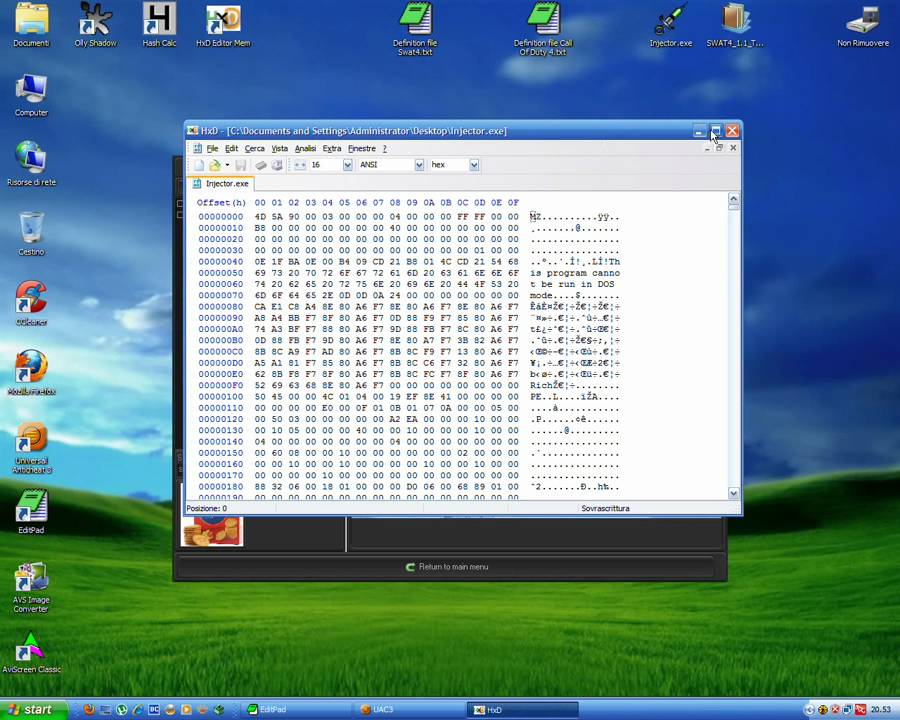Open the Non Rimuovere desktop icon
The image size is (900, 720).
coord(863,25)
